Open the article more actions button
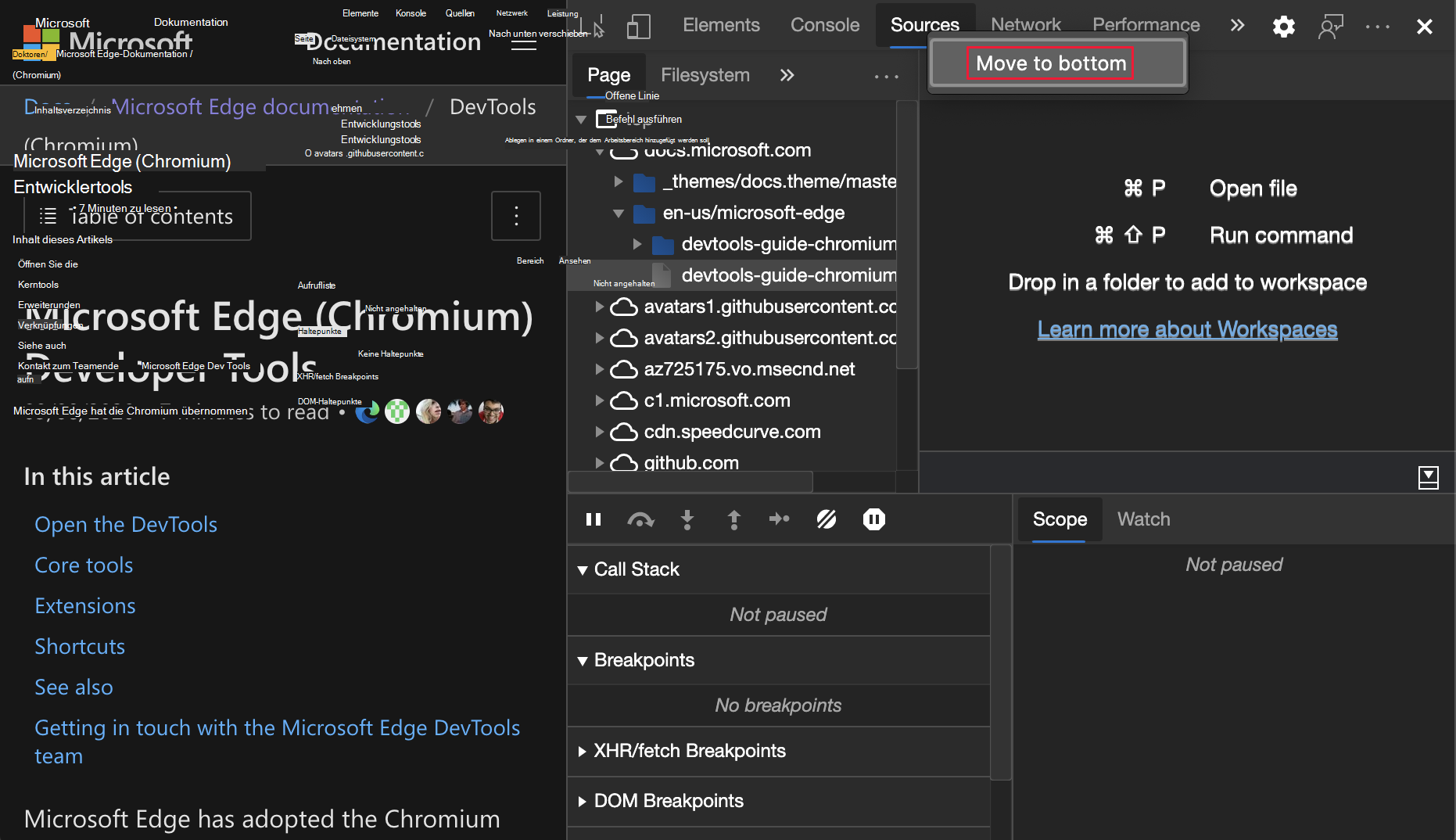The image size is (1456, 840). coord(516,216)
